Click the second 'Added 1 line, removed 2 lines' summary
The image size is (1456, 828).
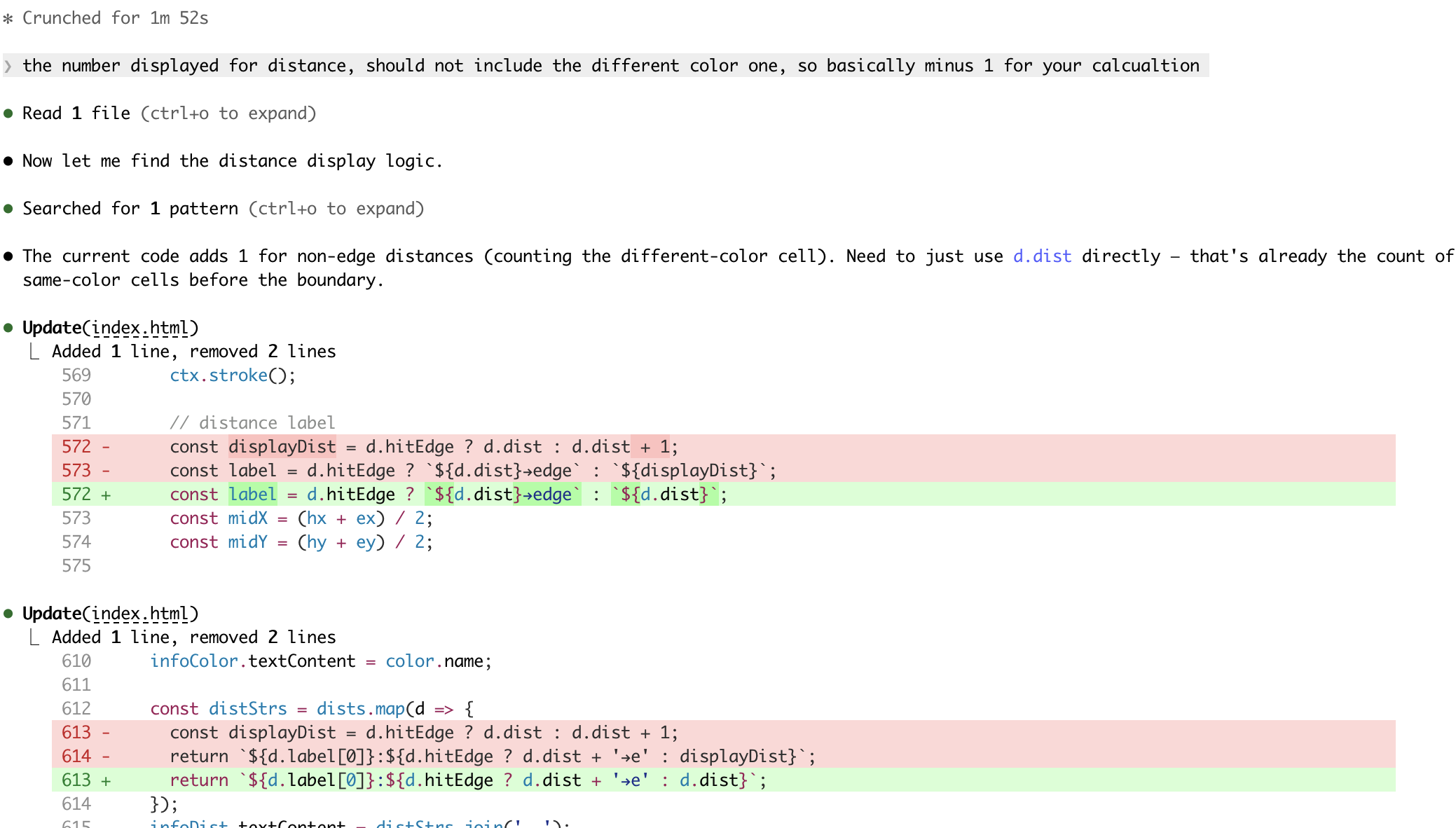tap(194, 637)
